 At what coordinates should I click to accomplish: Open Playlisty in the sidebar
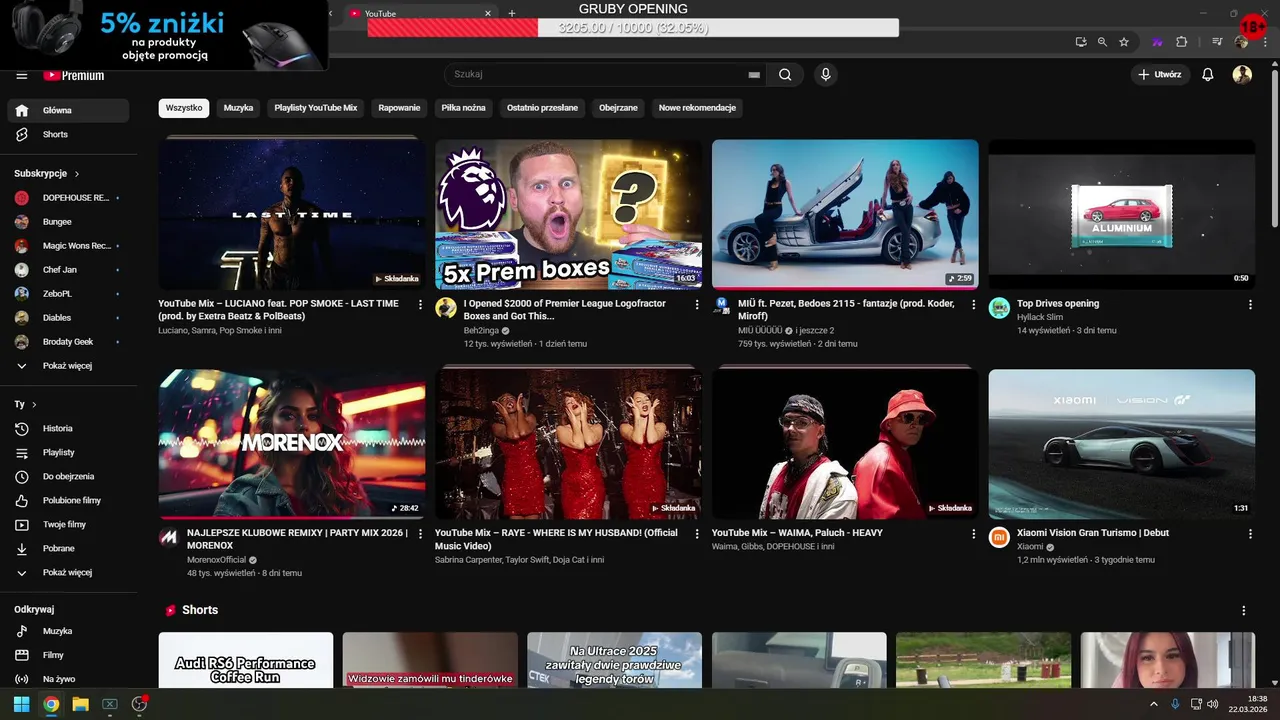(68, 452)
